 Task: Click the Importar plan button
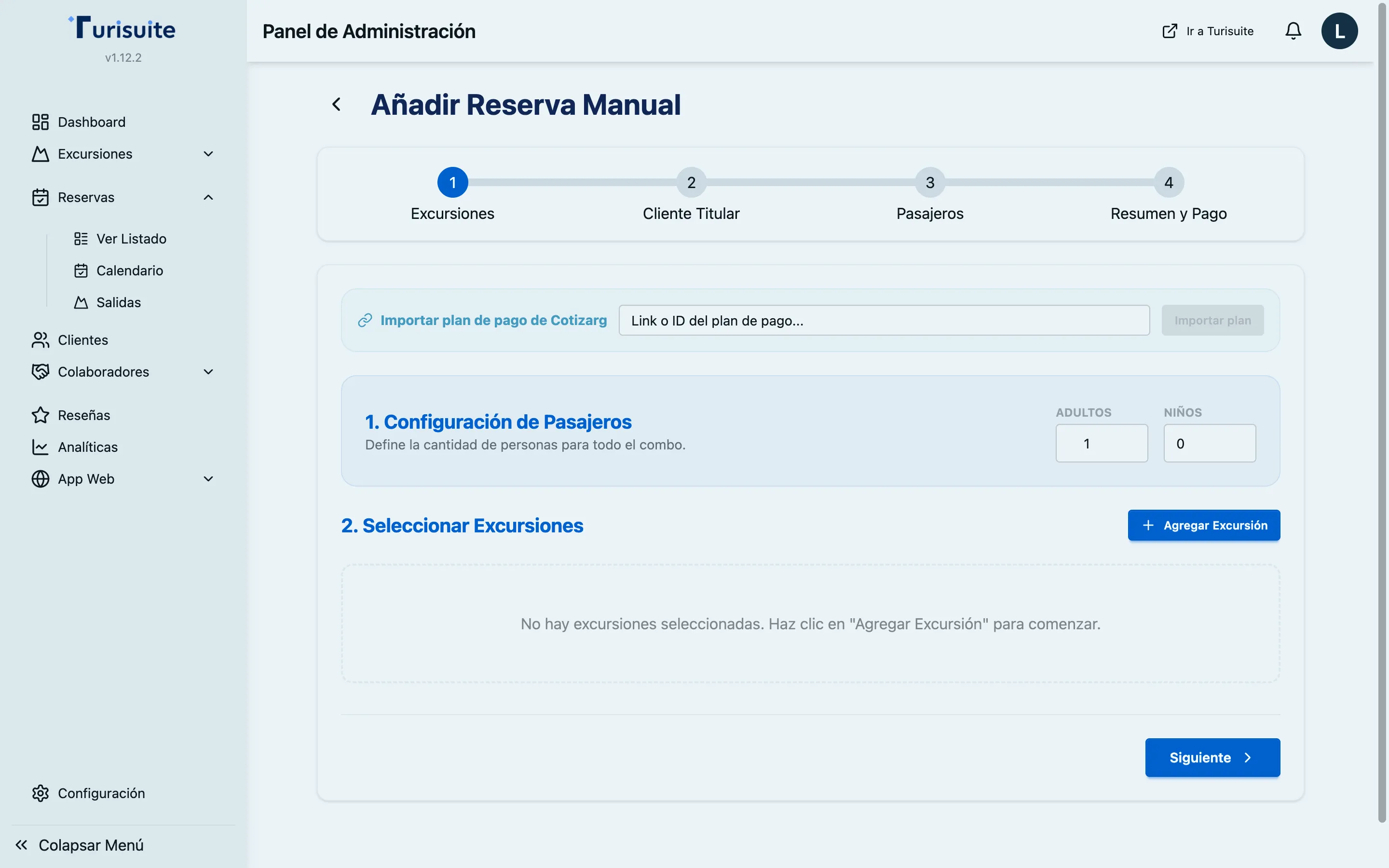coord(1213,320)
